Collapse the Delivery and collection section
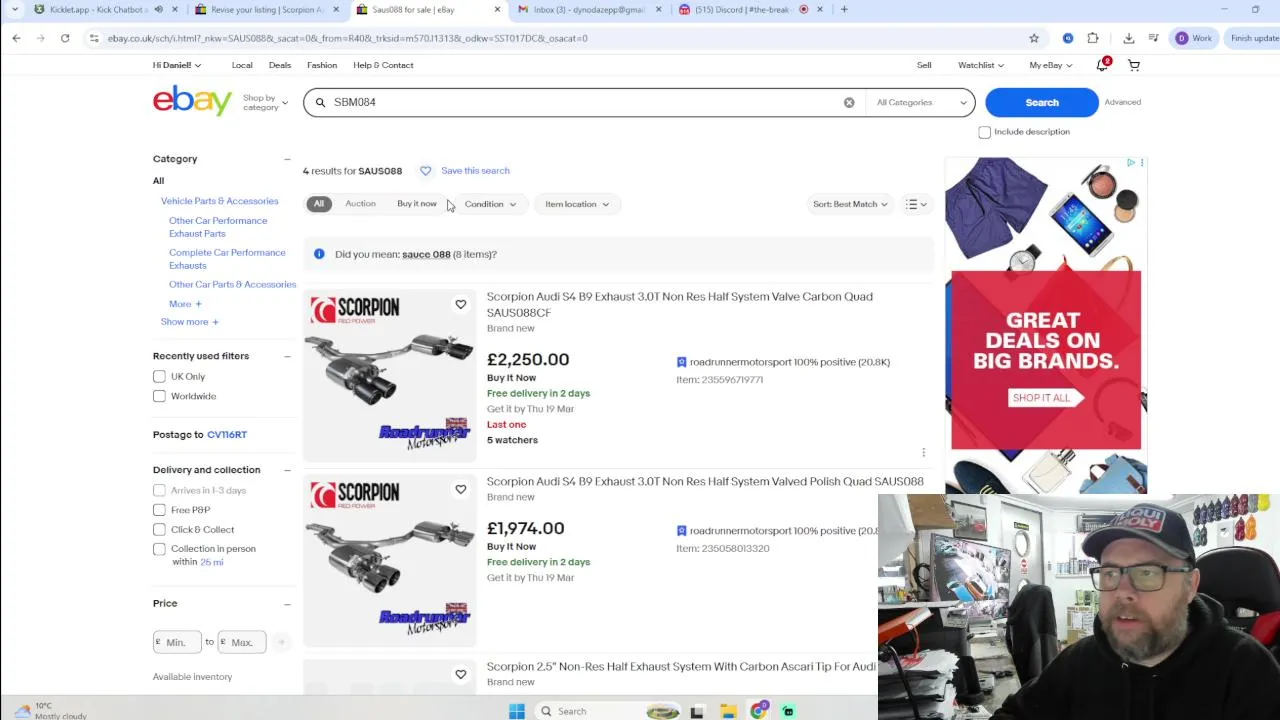 pyautogui.click(x=287, y=470)
